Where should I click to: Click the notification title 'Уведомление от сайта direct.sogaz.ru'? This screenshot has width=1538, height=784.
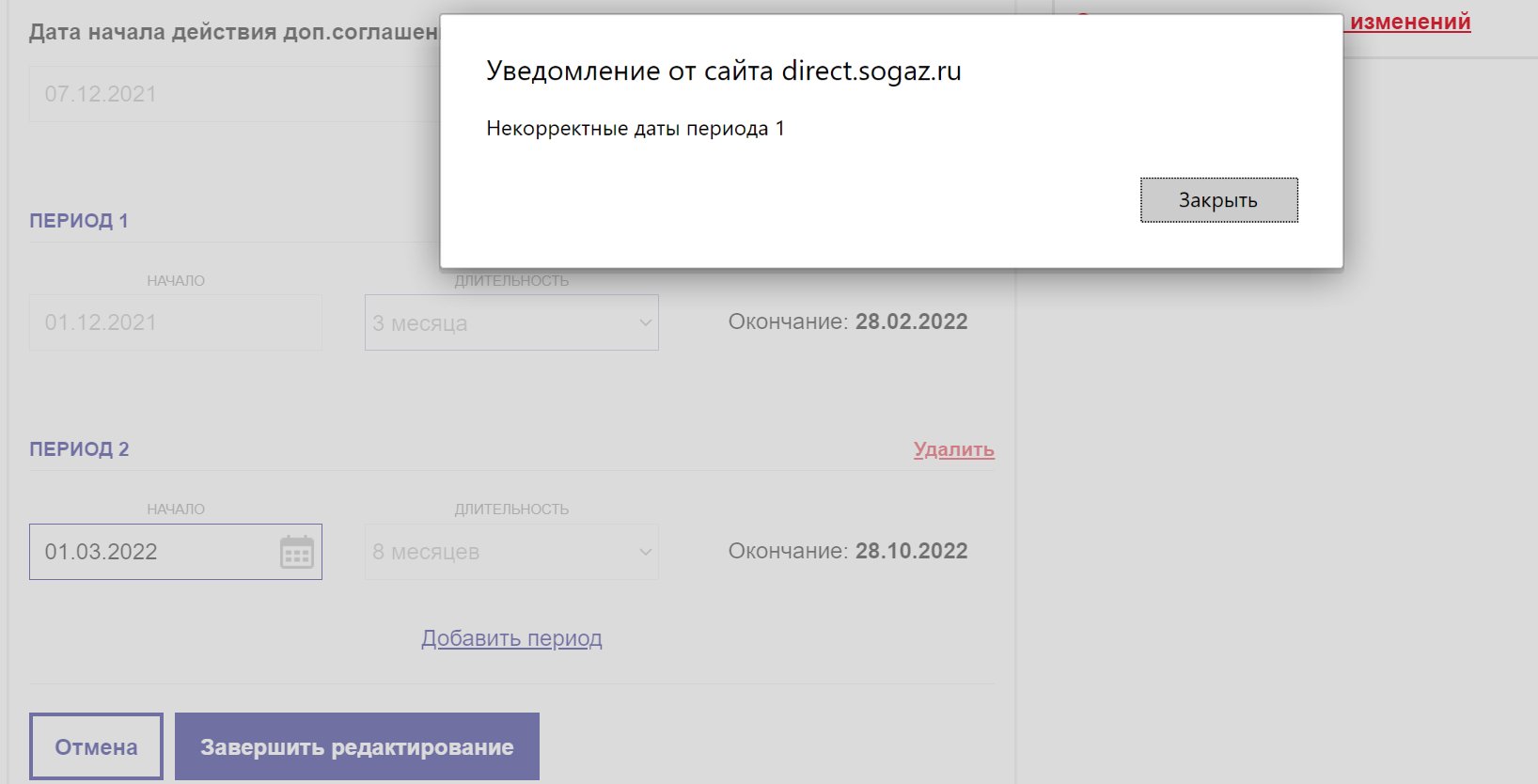723,71
